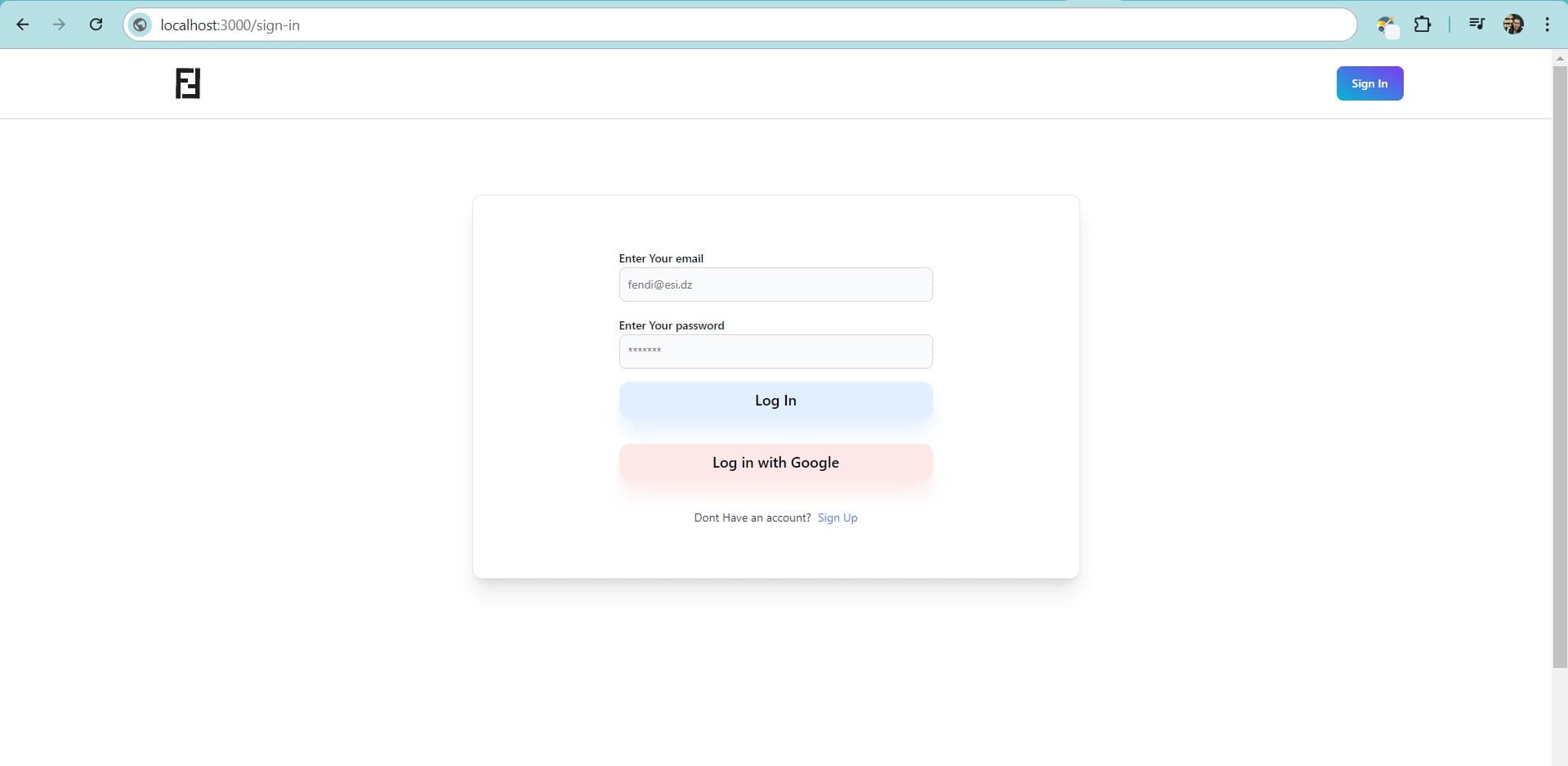The width and height of the screenshot is (1568, 766).
Task: Click the scrollbar up arrow
Action: tap(1560, 58)
